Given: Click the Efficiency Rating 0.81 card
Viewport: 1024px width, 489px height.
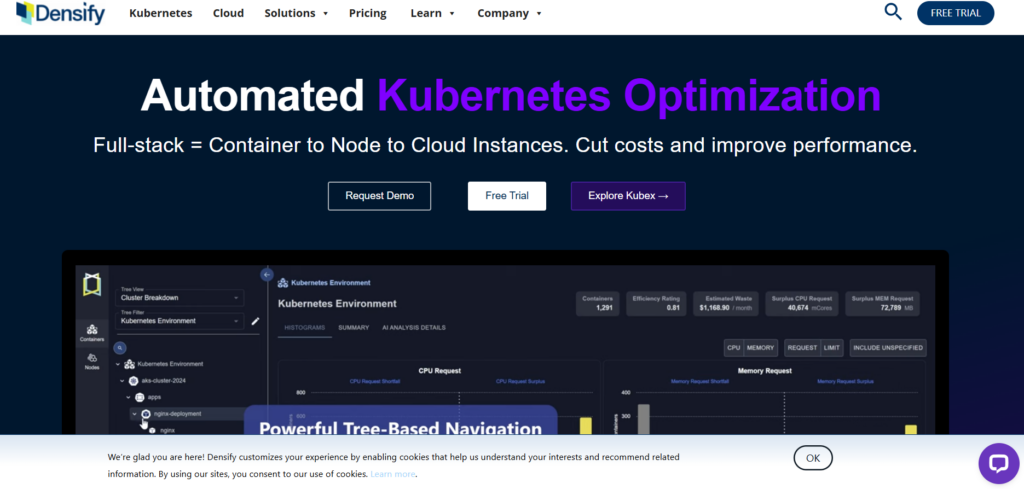Looking at the screenshot, I should coord(656,304).
